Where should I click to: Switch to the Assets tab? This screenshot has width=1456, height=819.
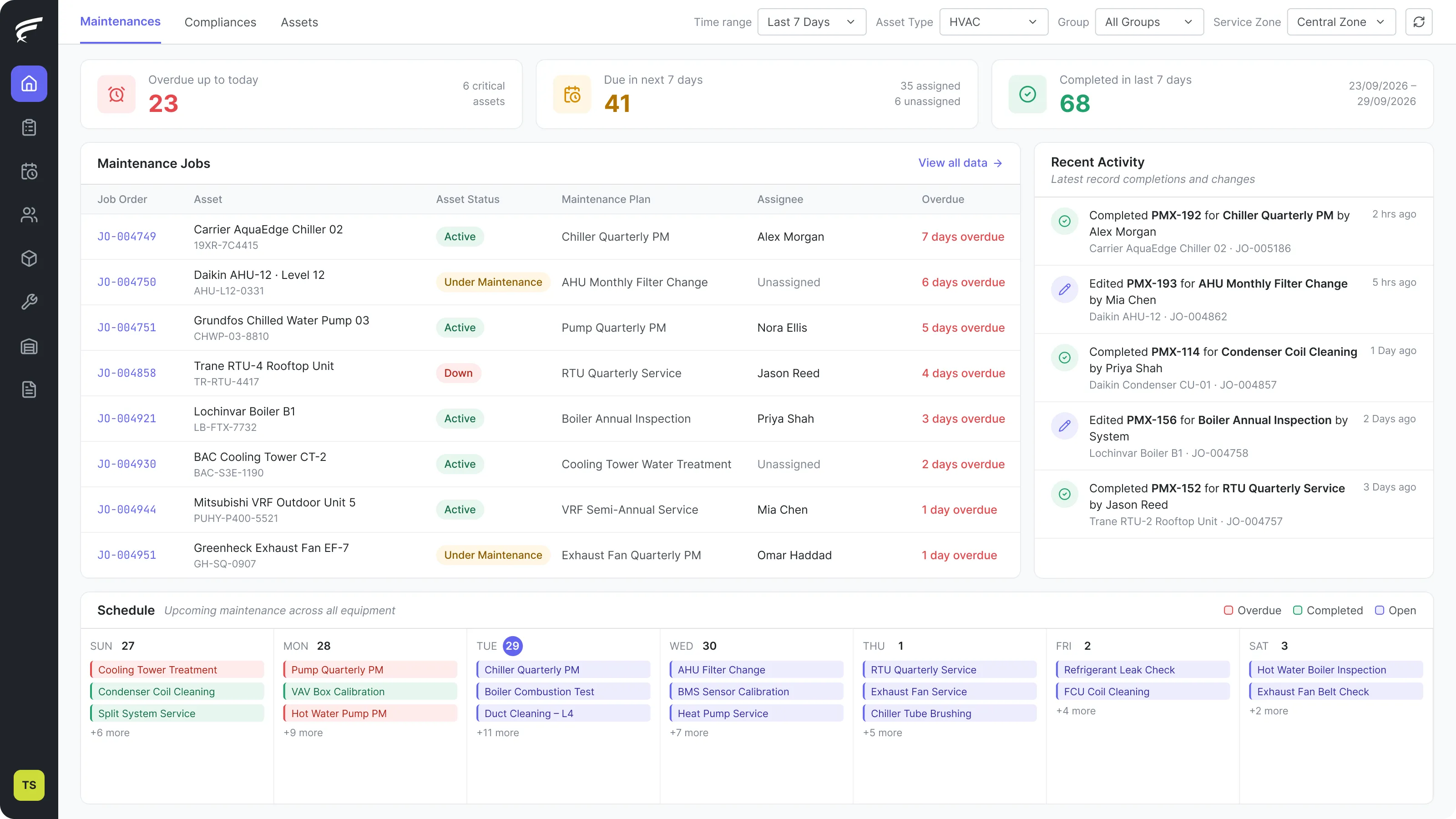click(x=299, y=22)
